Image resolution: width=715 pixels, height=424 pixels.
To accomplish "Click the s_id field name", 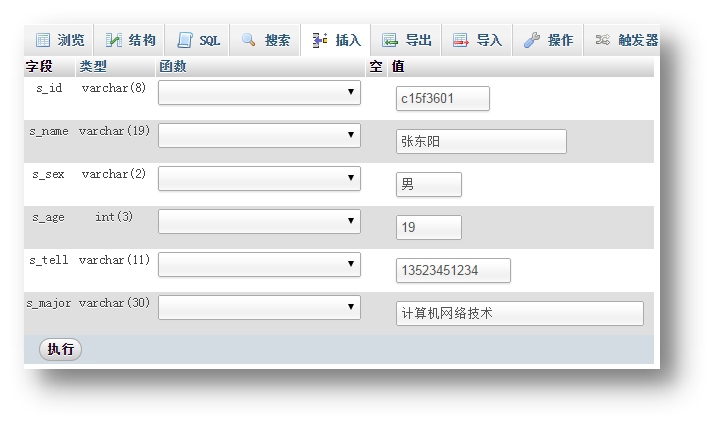I will coord(49,88).
